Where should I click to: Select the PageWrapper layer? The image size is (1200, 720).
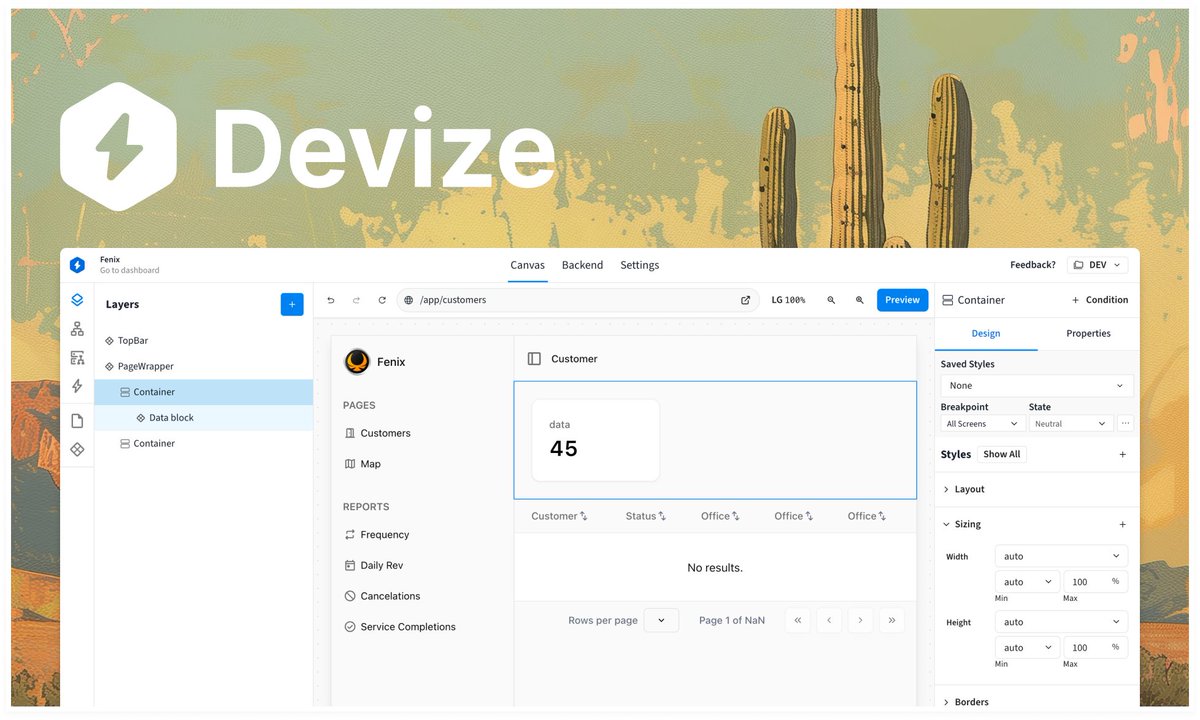coord(204,366)
